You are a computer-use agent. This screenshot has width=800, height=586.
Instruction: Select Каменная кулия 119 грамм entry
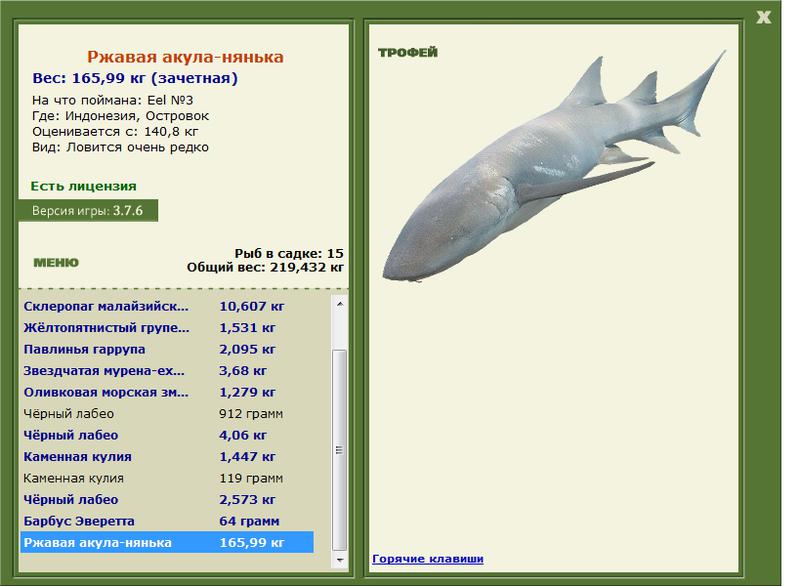(167, 478)
